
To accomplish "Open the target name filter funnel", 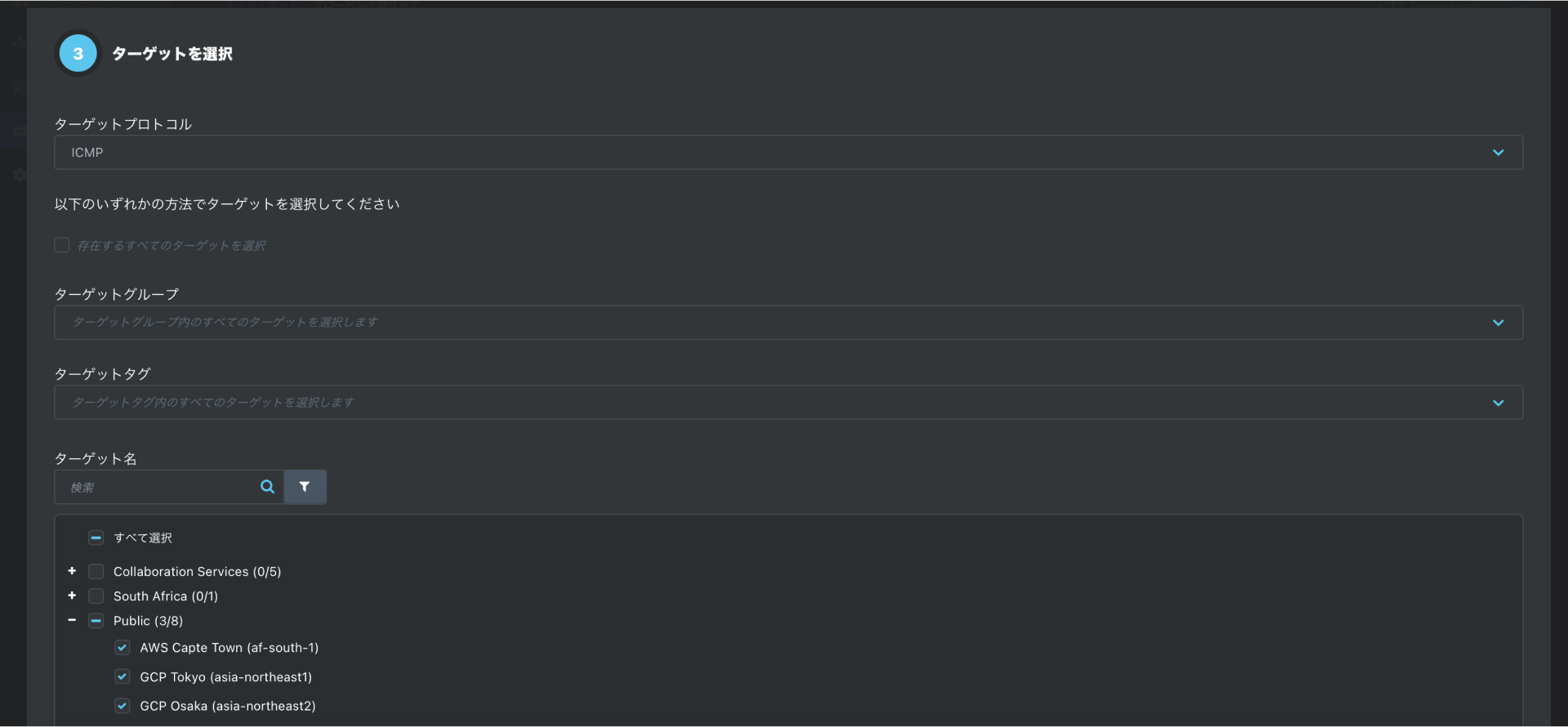I will point(305,487).
